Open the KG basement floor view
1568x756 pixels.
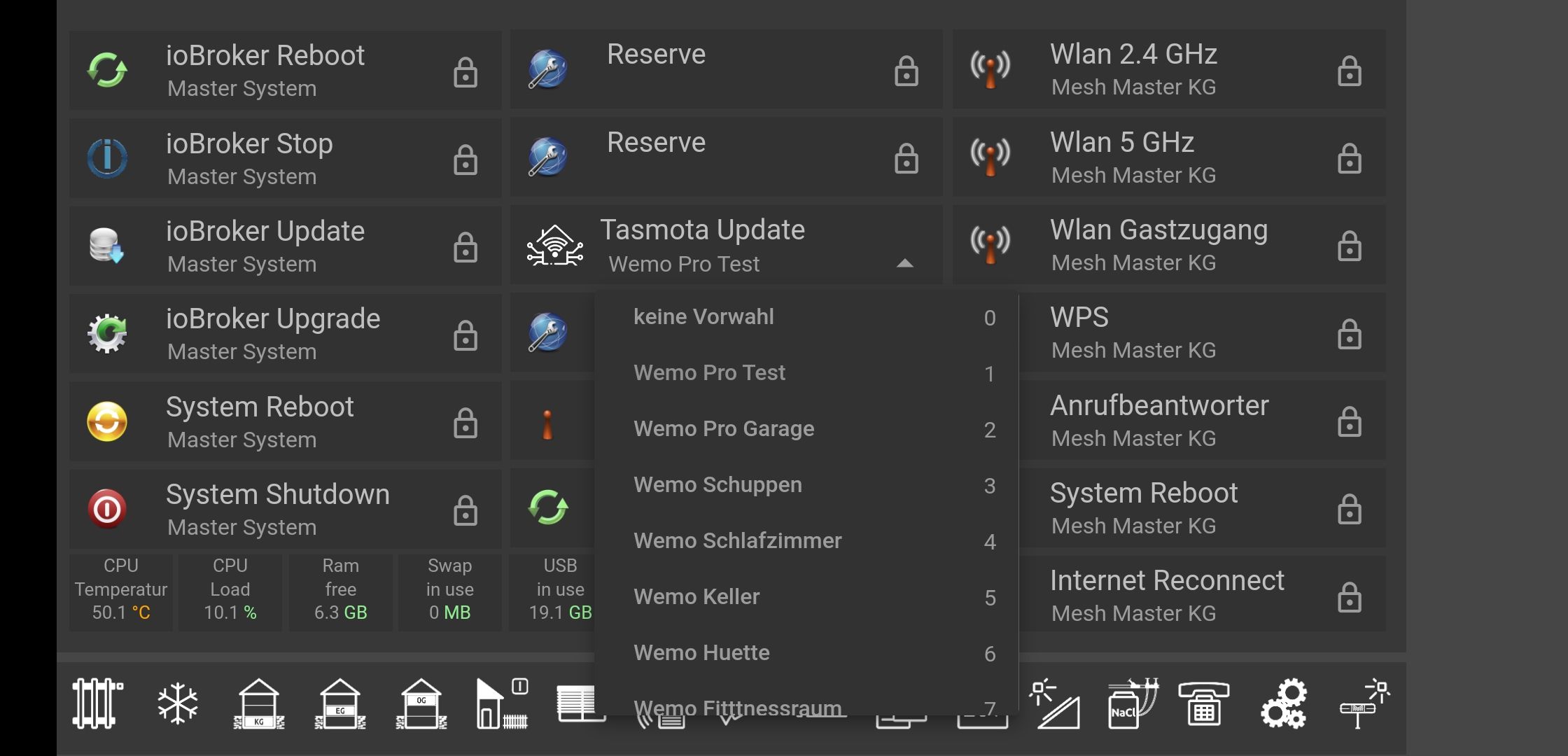pos(259,703)
